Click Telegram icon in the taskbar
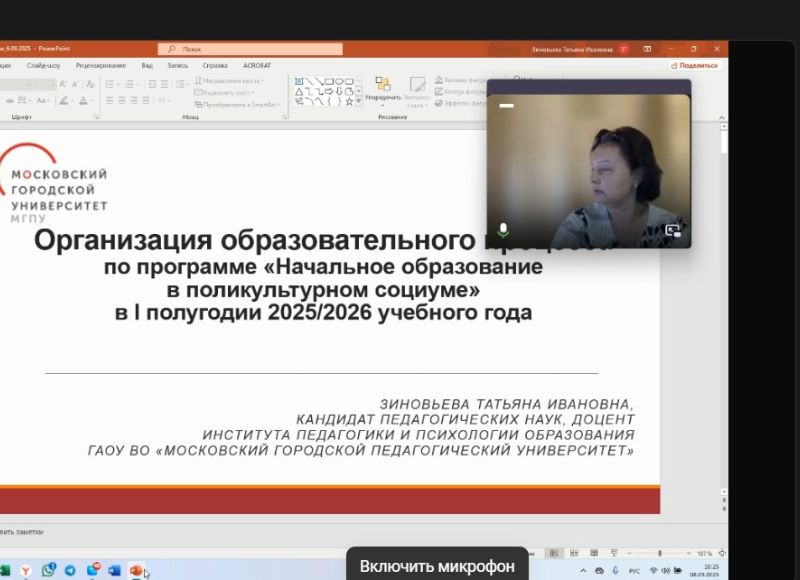Screen dimensions: 800x580 pos(70,570)
